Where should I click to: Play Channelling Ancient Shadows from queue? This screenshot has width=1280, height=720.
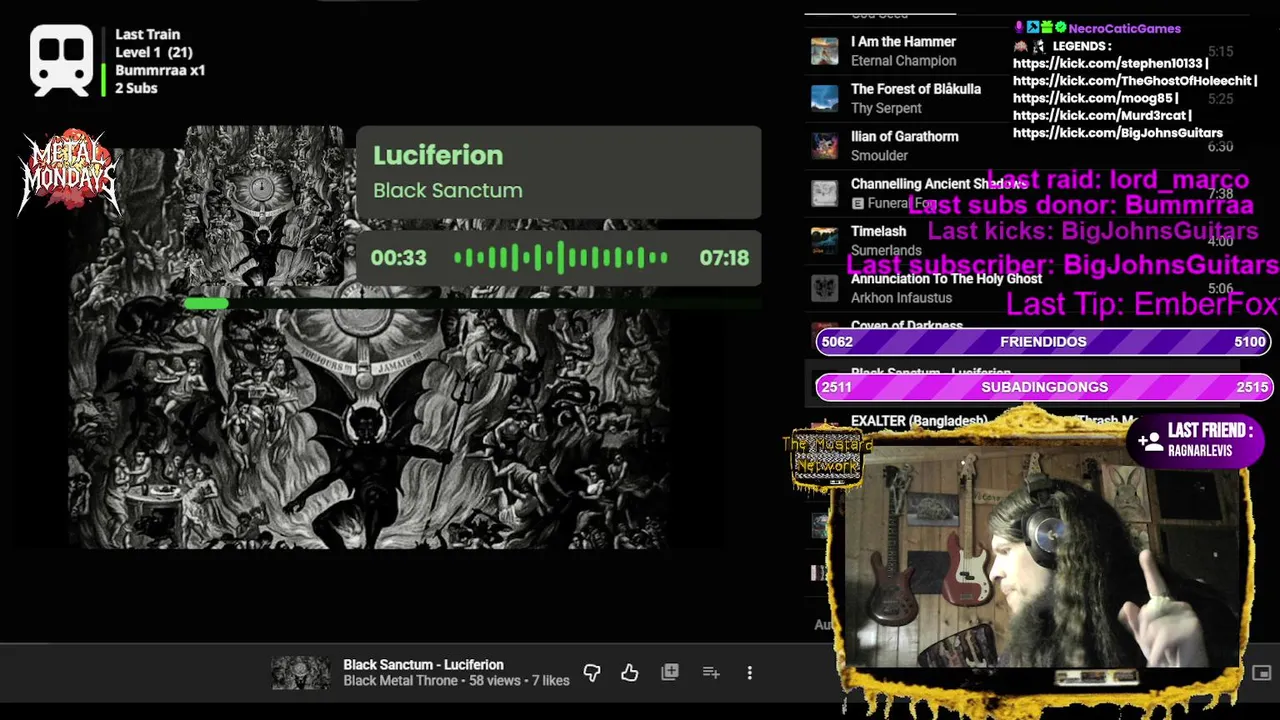[x=938, y=184]
